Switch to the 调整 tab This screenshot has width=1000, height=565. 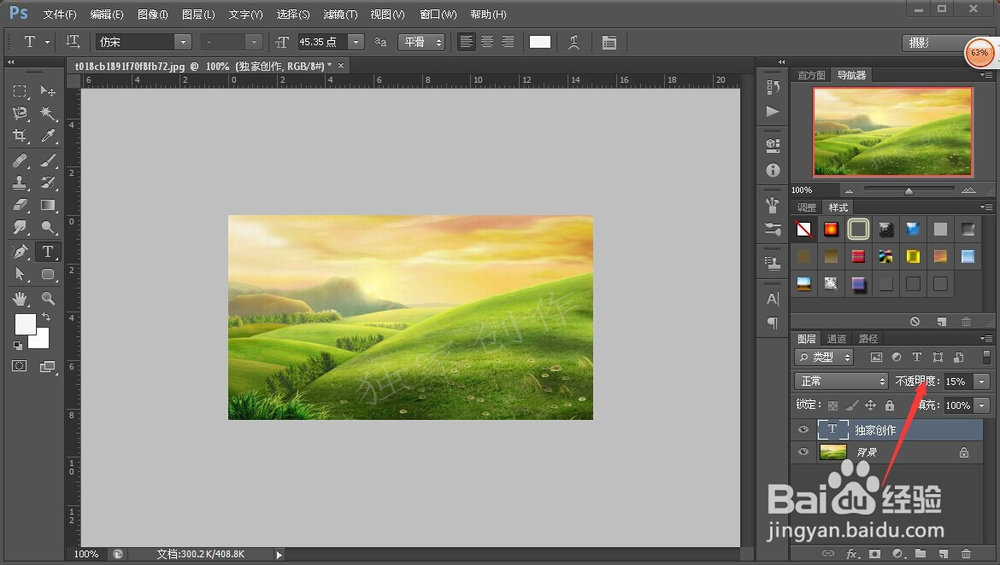click(806, 207)
